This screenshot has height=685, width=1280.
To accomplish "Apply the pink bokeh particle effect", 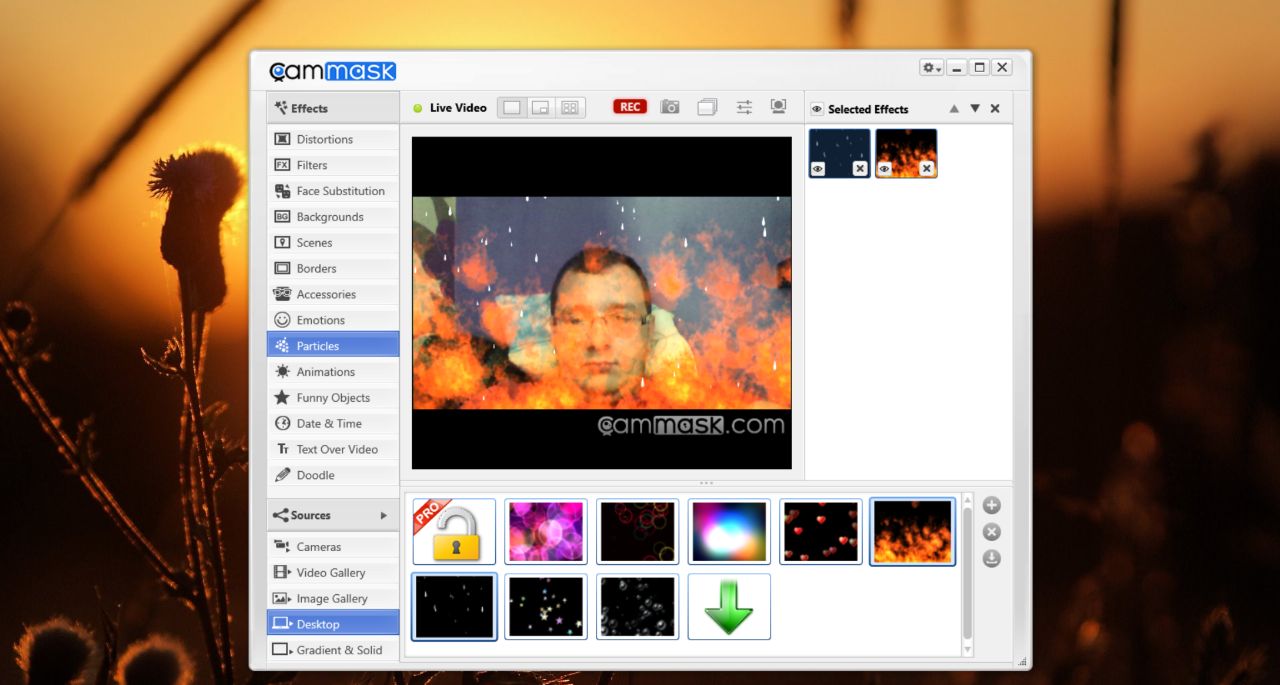I will 546,532.
